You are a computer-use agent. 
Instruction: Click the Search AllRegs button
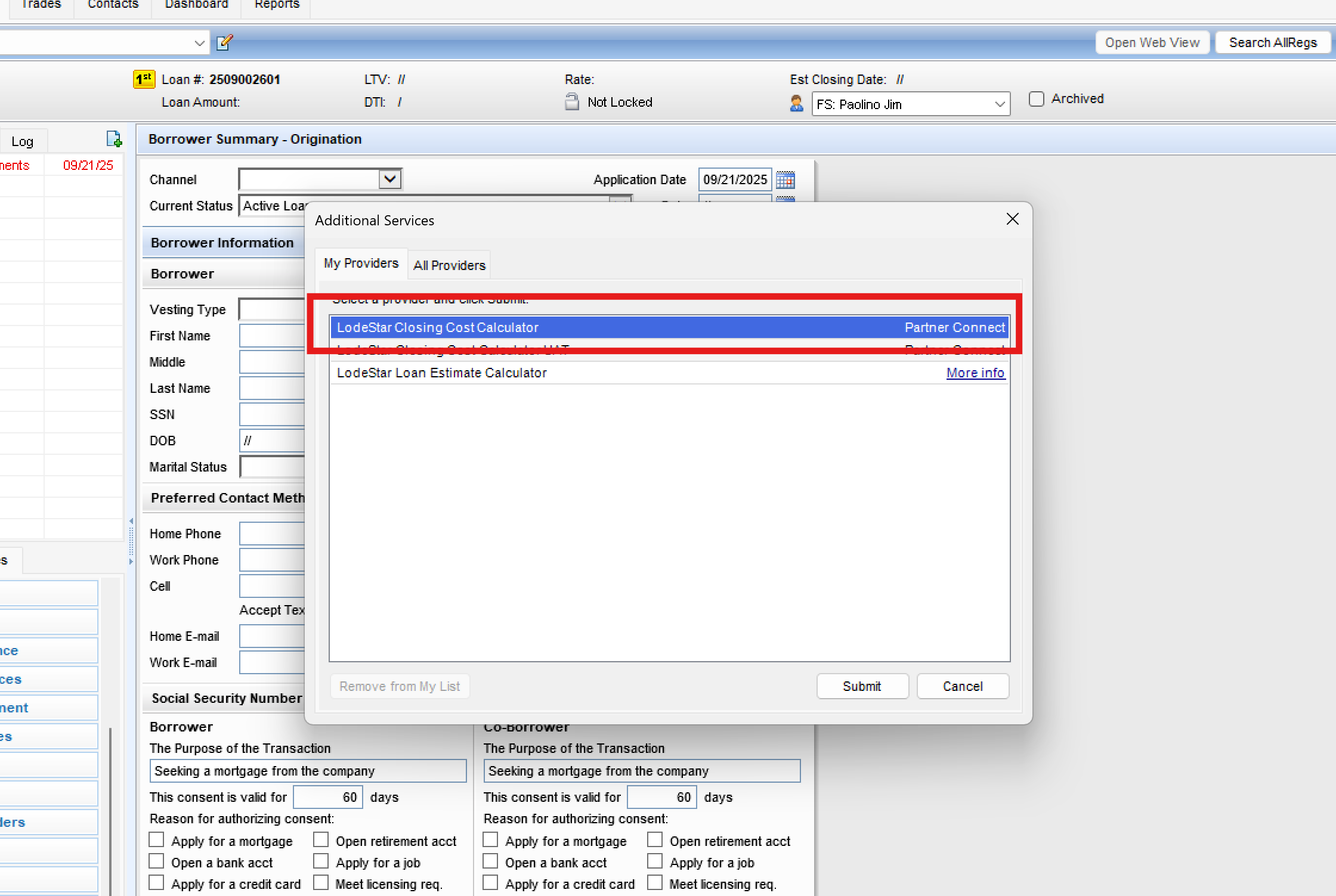(1273, 42)
